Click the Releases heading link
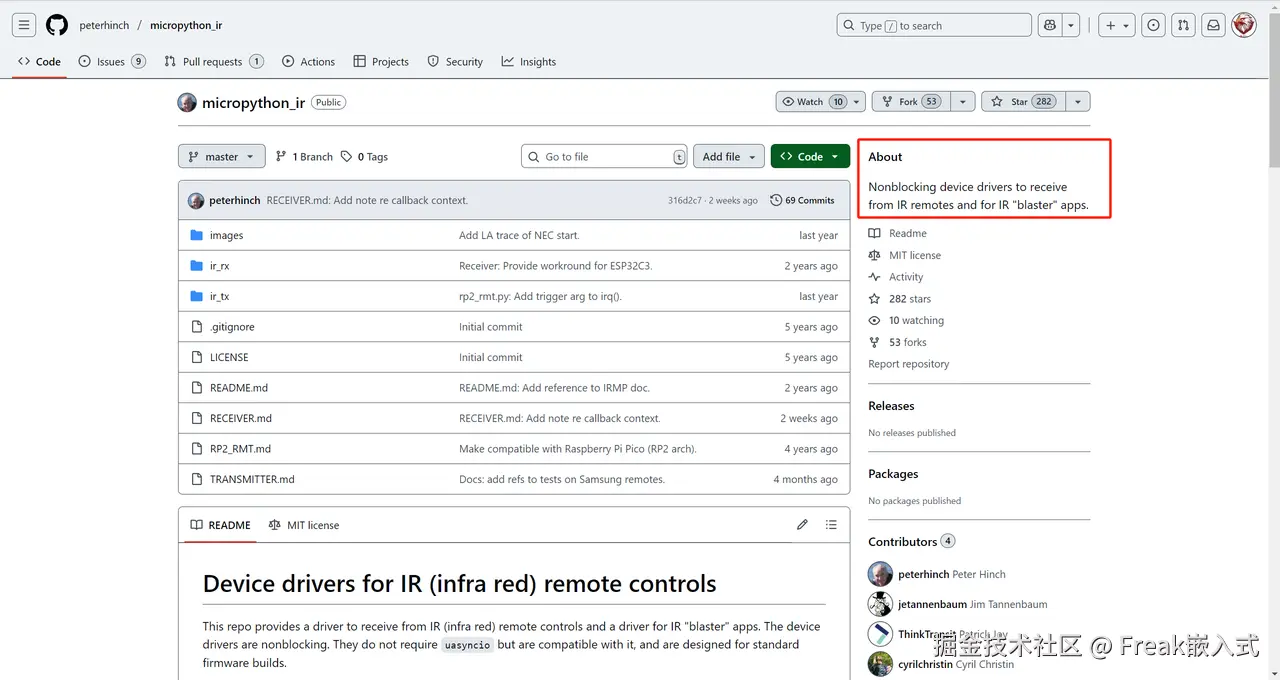This screenshot has width=1280, height=680. coord(891,406)
